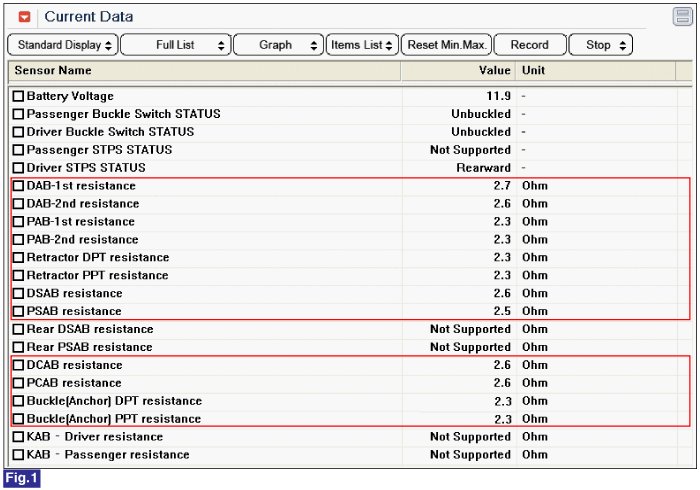The width and height of the screenshot is (700, 490).
Task: Enable the DAB-1st resistance checkbox
Action: [18, 186]
